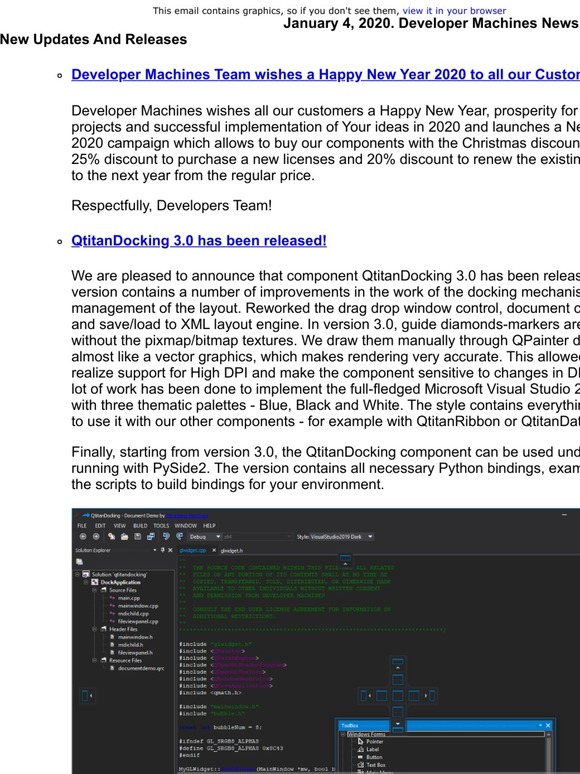Switch to the glwidget.cpp tab
This screenshot has height=774, width=580.
pyautogui.click(x=193, y=550)
